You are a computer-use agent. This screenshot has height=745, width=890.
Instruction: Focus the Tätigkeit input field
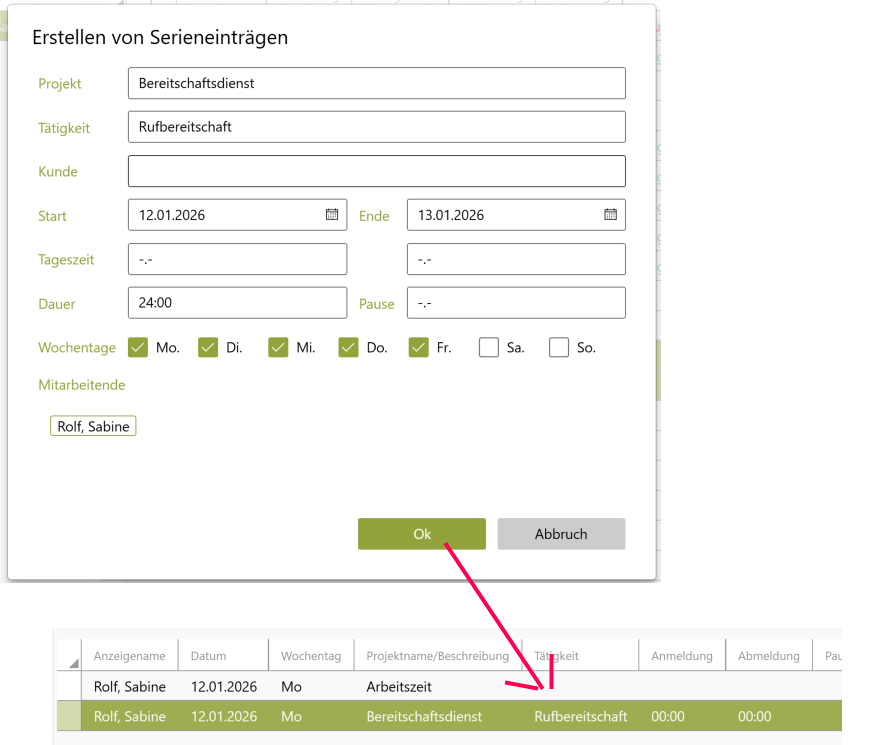tap(376, 128)
